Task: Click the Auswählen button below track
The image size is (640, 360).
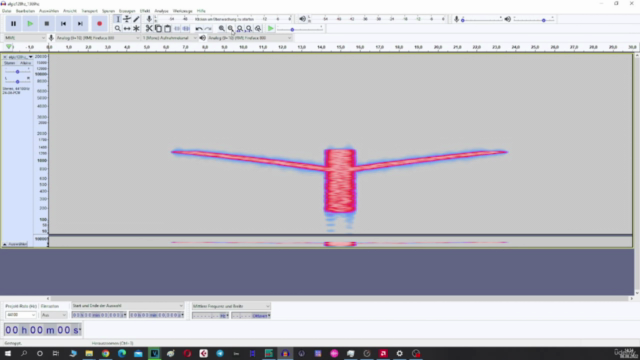Action: [x=16, y=244]
